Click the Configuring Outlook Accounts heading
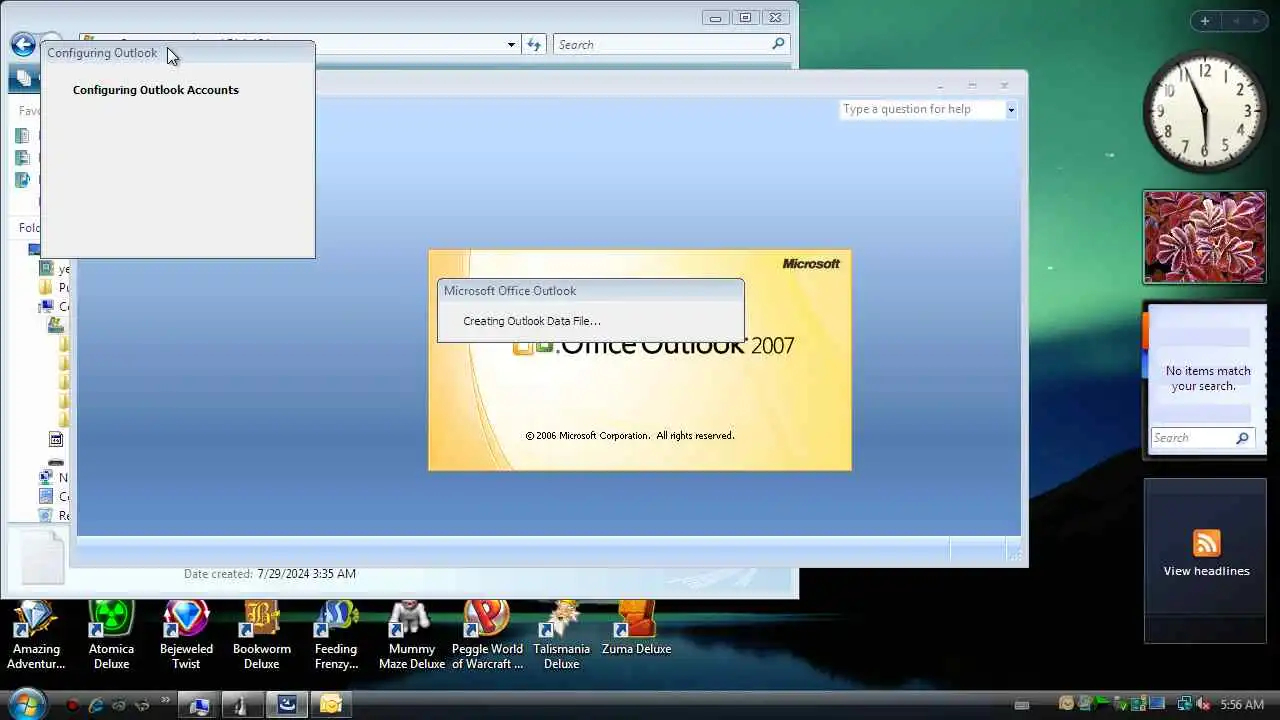1280x720 pixels. point(156,90)
